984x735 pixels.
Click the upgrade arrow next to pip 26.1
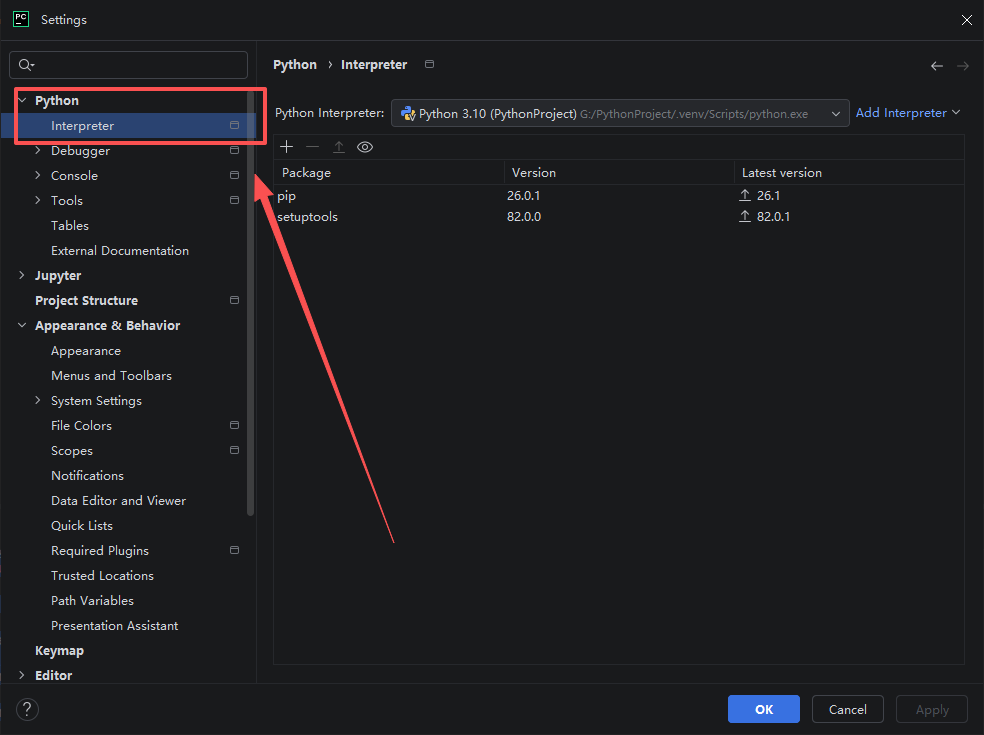coord(745,195)
